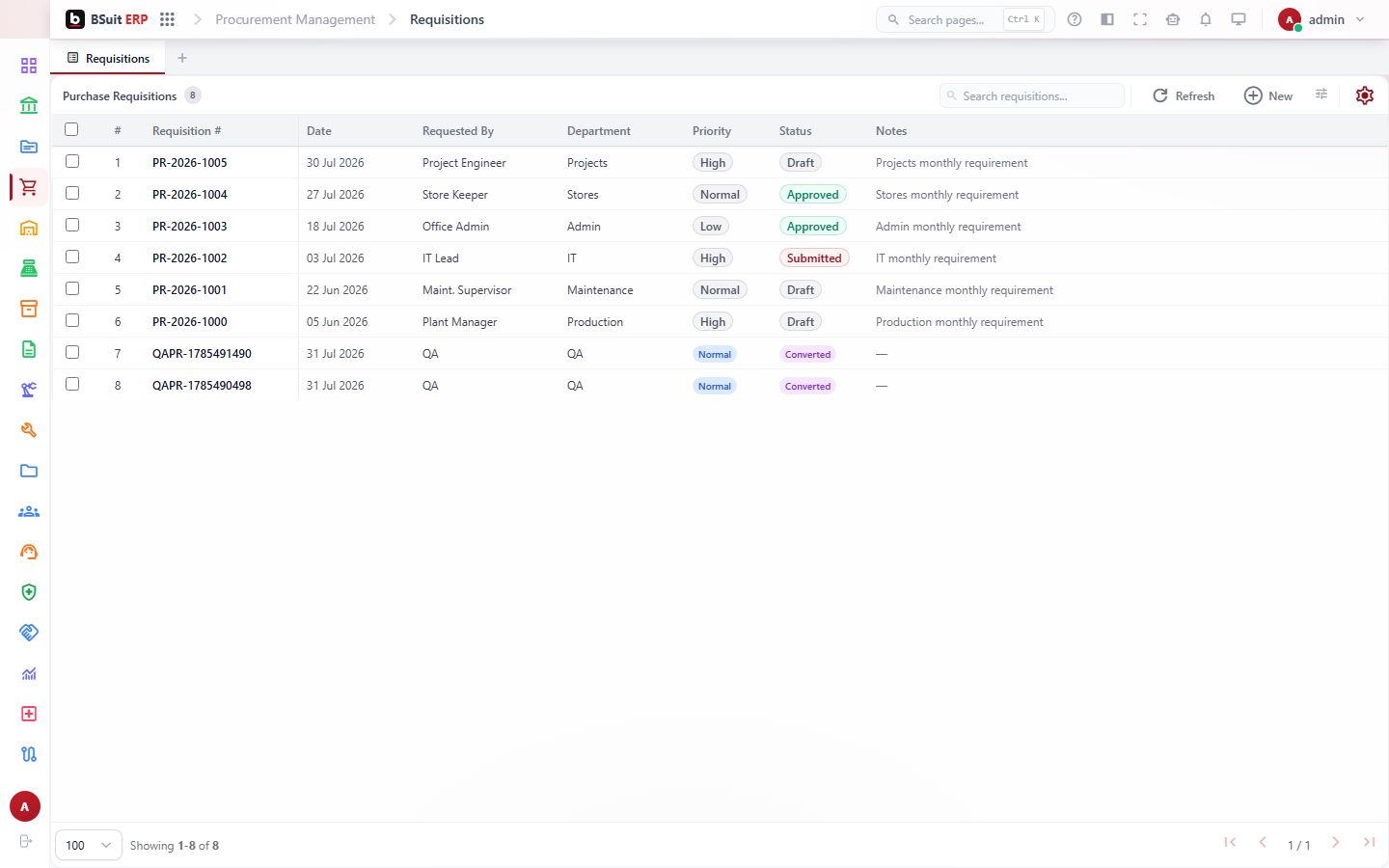Check the box for QAPR-1785491490
Screen dimensions: 1389x868
pos(72,352)
